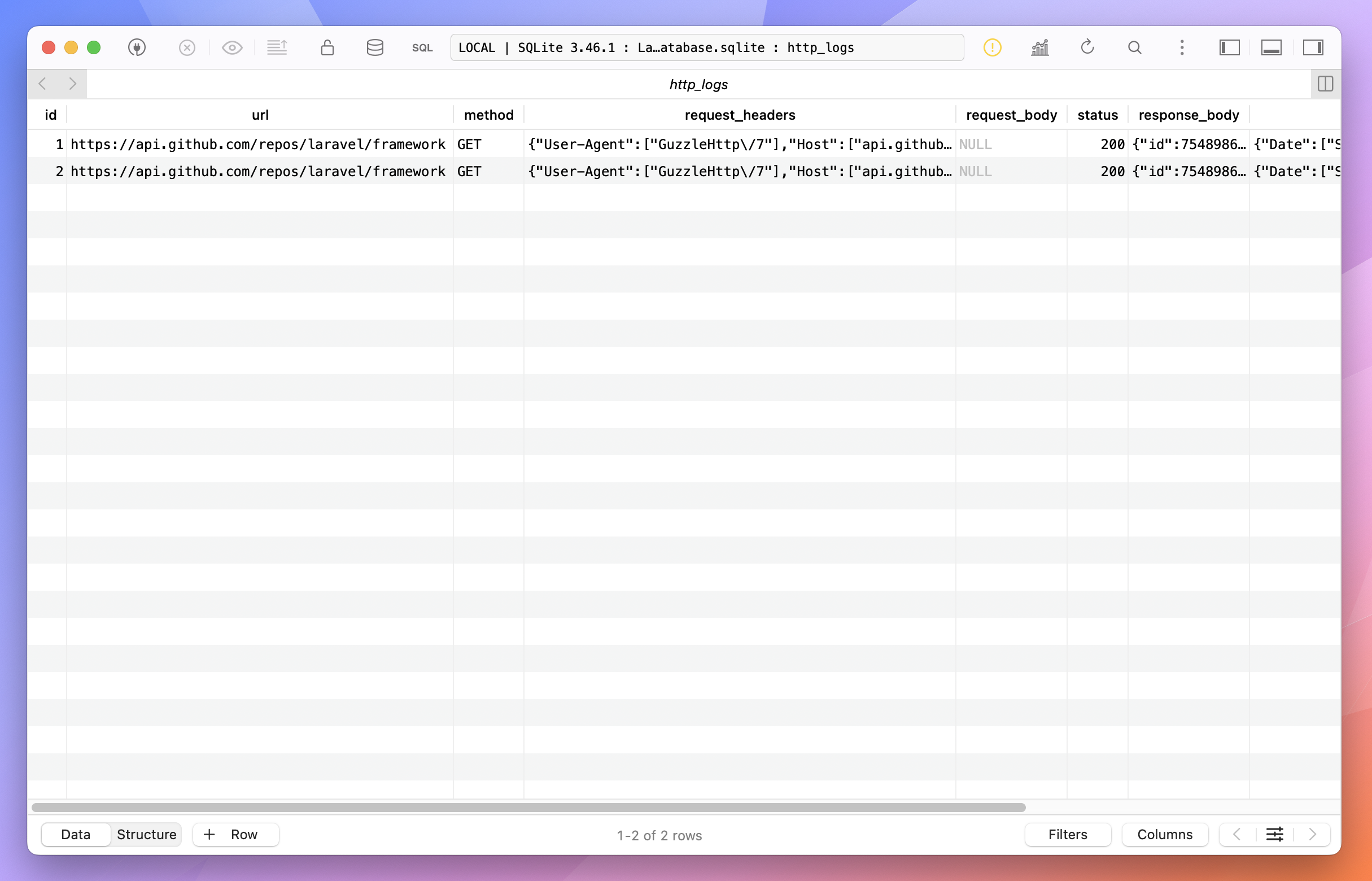Switch to the Structure tab
The width and height of the screenshot is (1372, 881).
[x=146, y=834]
